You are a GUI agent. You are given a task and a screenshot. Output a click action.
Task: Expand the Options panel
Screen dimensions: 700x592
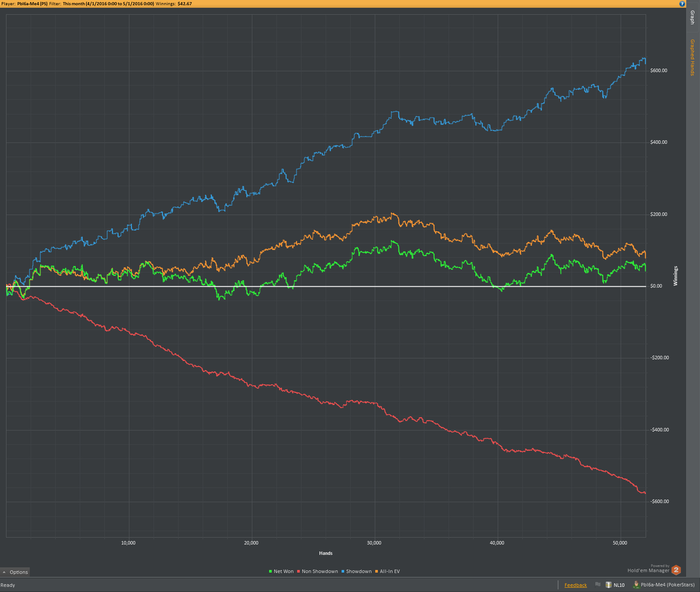[x=15, y=572]
